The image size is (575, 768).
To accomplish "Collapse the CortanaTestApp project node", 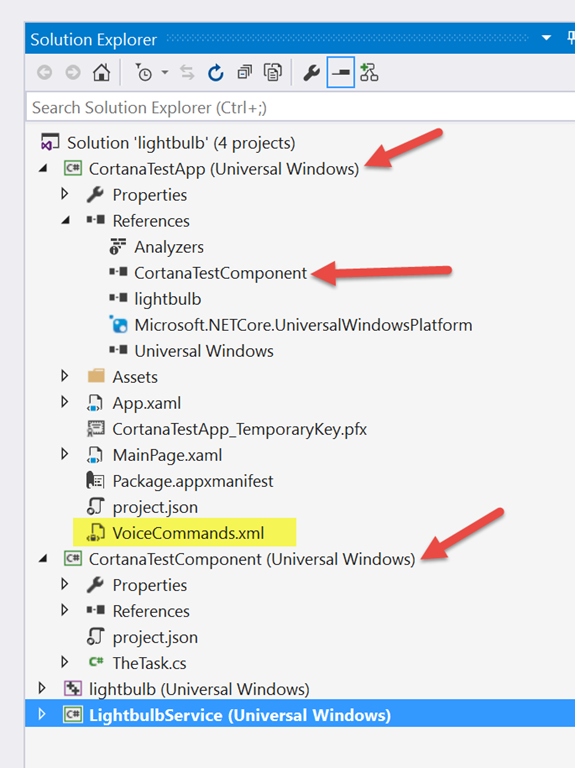I will point(44,168).
